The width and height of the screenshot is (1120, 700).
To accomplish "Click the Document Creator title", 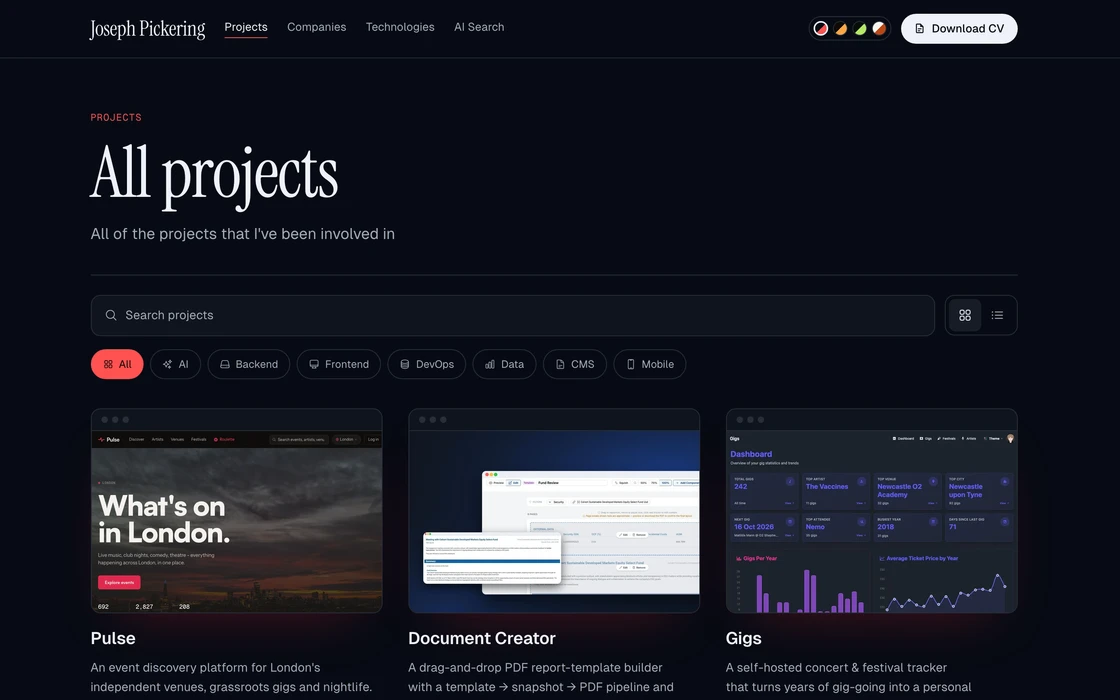I will pyautogui.click(x=482, y=638).
